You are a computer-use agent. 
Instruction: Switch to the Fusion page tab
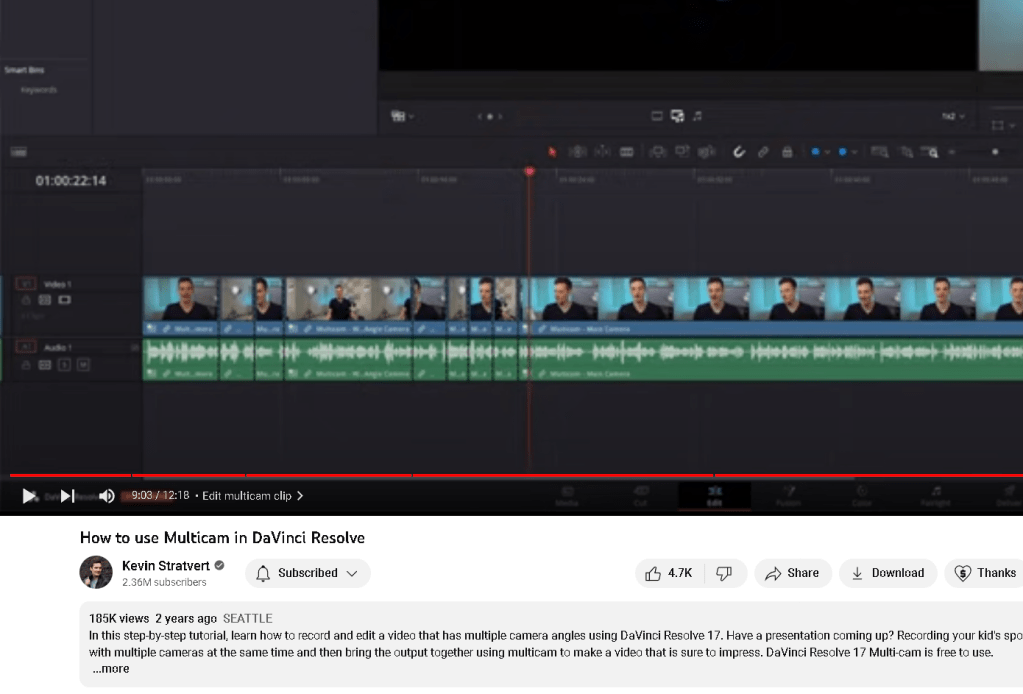(x=788, y=496)
